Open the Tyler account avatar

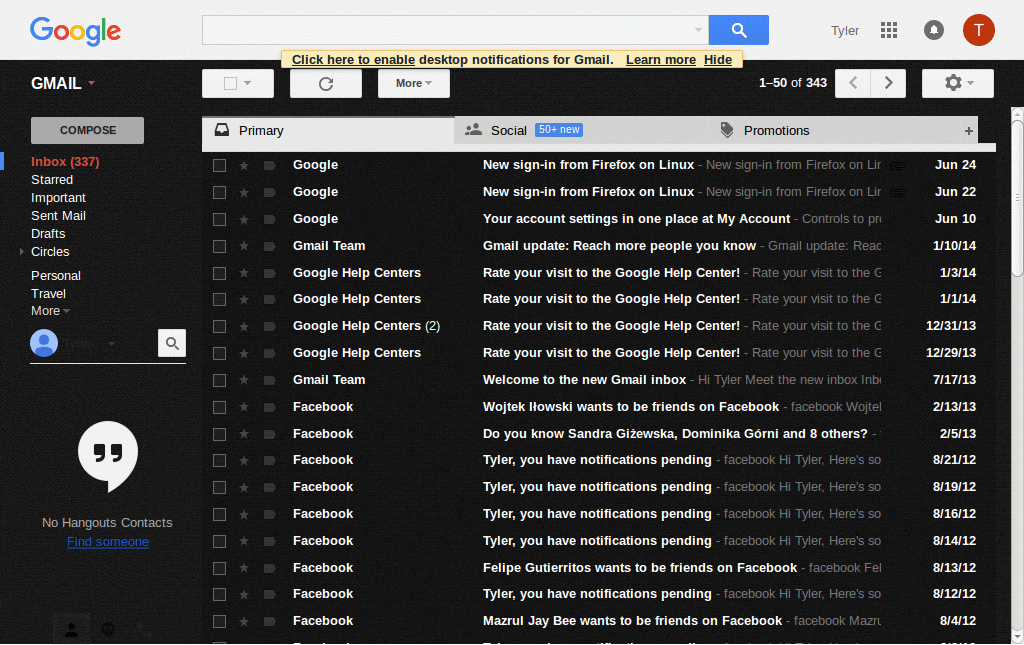[978, 30]
